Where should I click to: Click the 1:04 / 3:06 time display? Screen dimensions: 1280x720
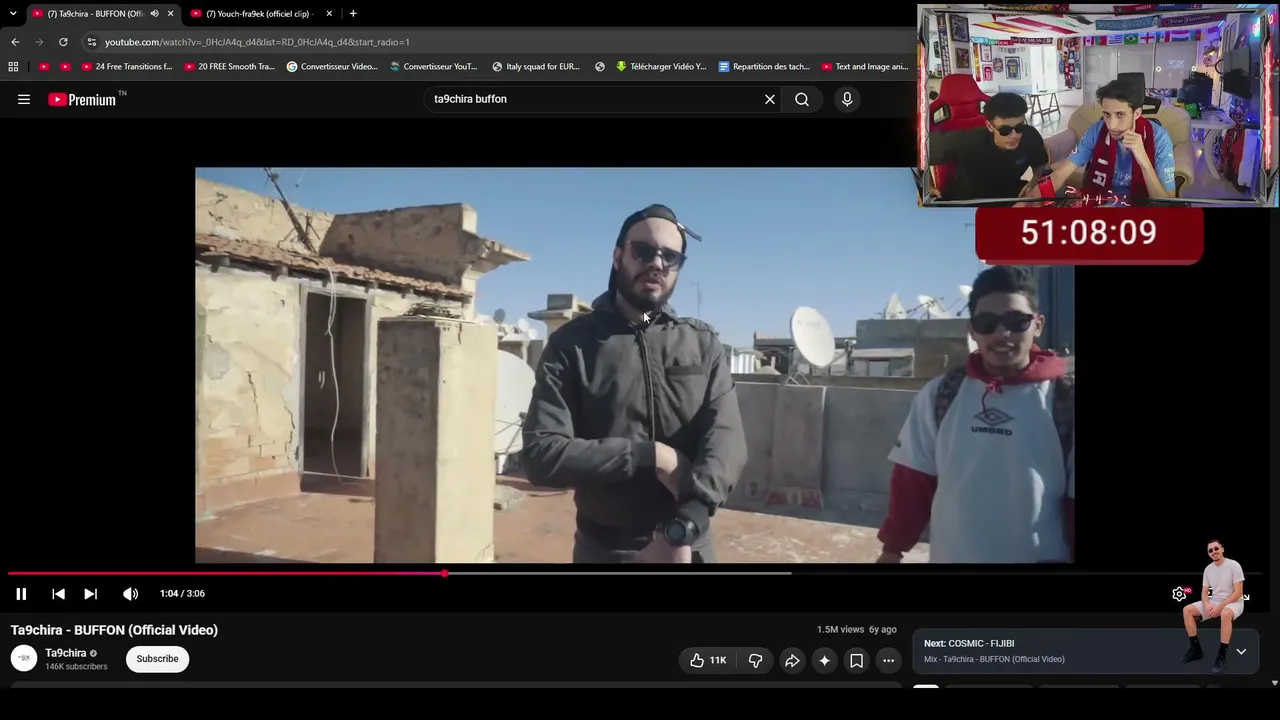coord(182,594)
